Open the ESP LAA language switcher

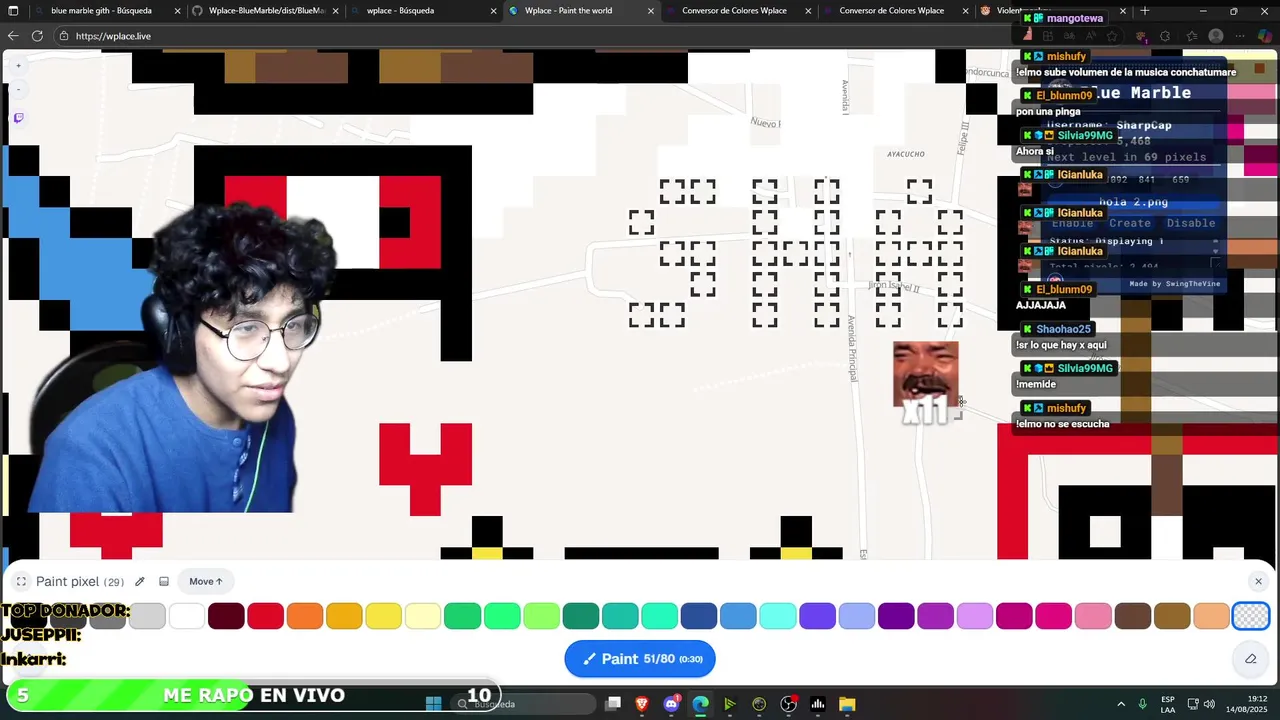(1168, 704)
